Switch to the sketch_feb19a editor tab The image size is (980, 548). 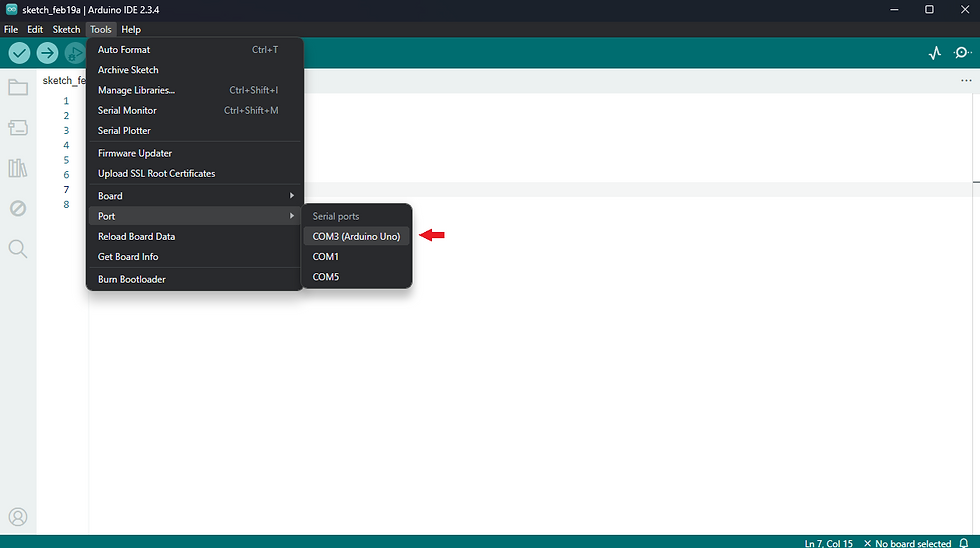pyautogui.click(x=64, y=81)
